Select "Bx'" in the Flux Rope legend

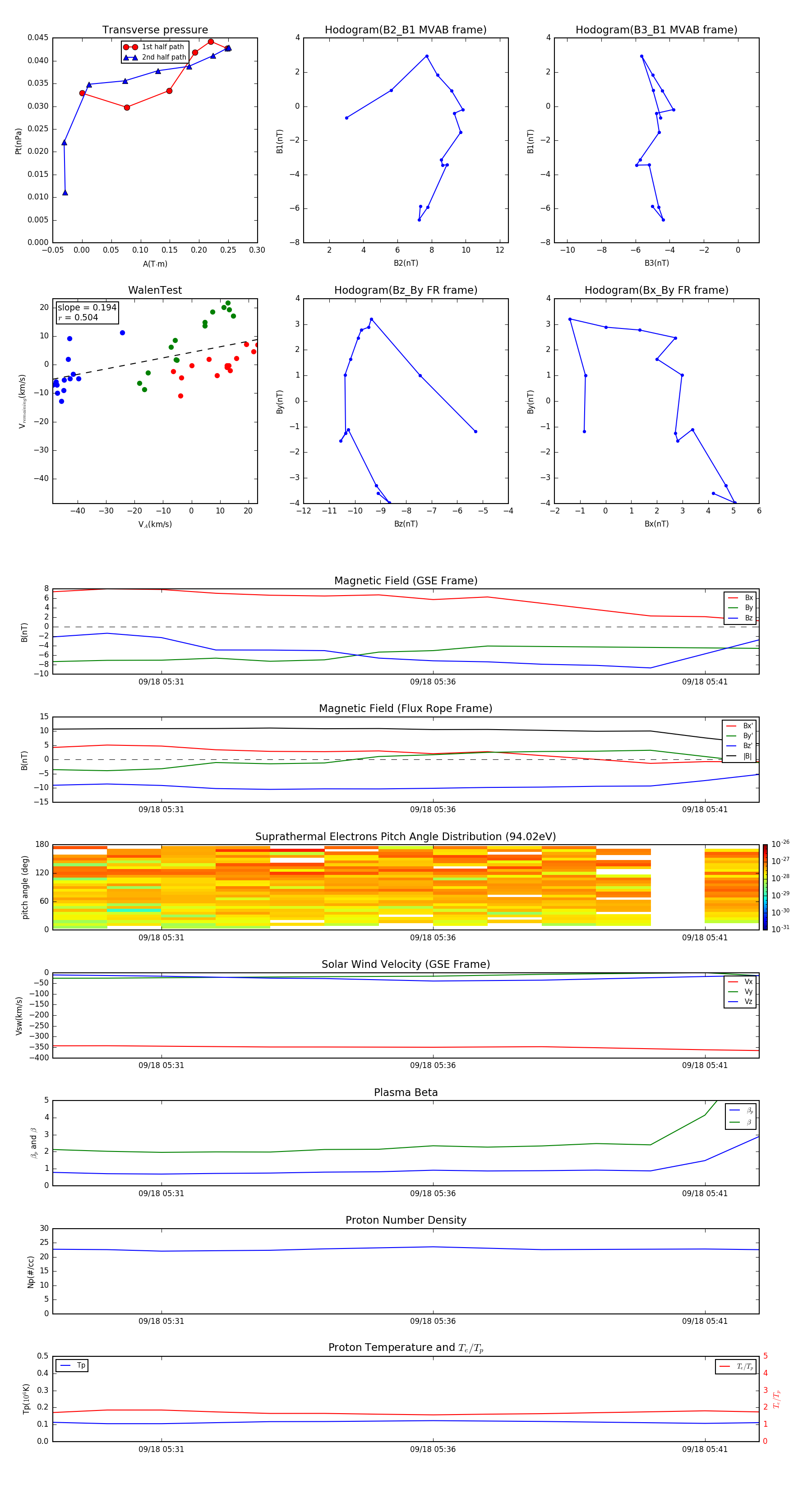point(740,726)
